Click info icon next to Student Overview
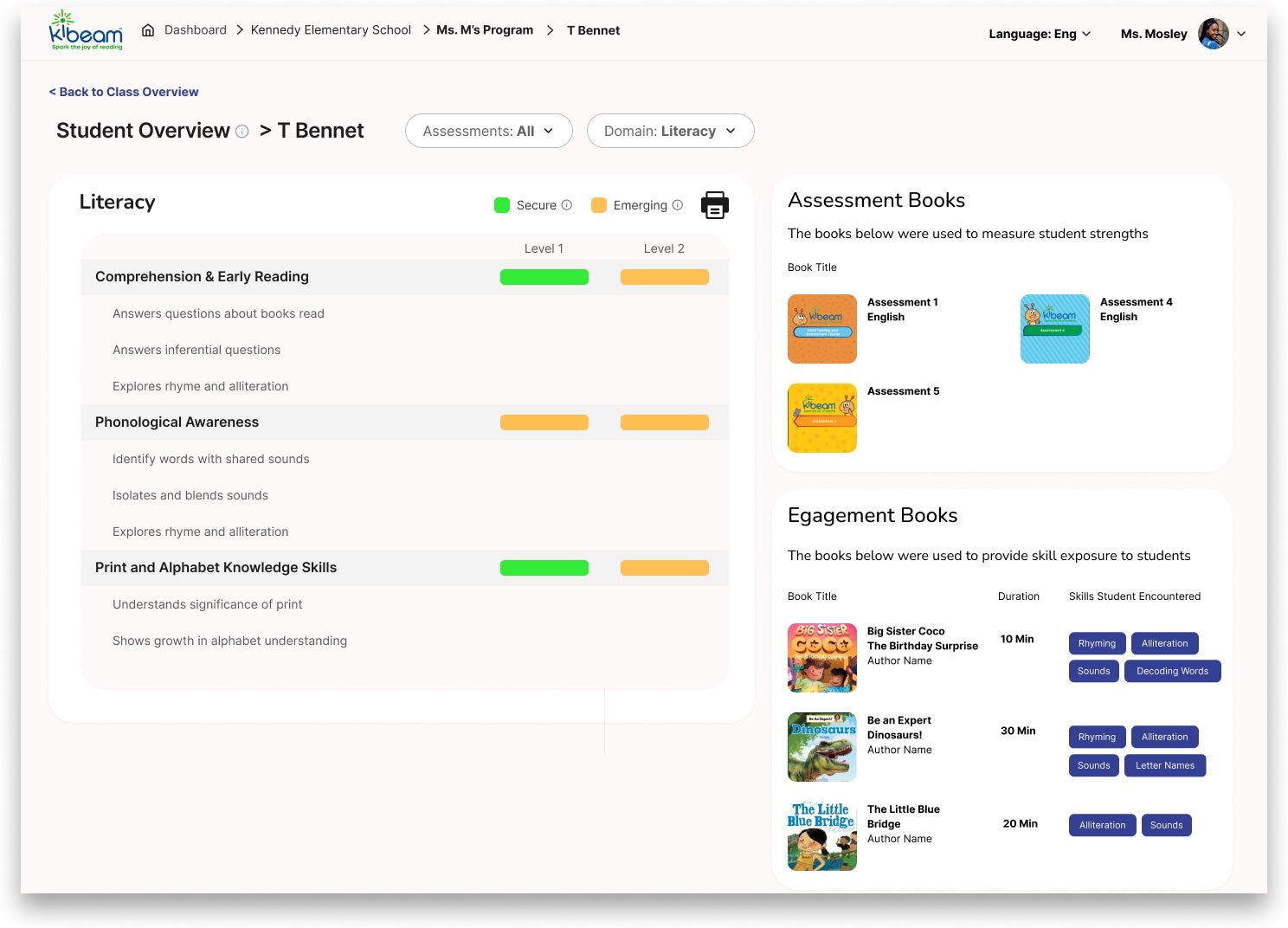The width and height of the screenshot is (1288, 928). click(242, 132)
